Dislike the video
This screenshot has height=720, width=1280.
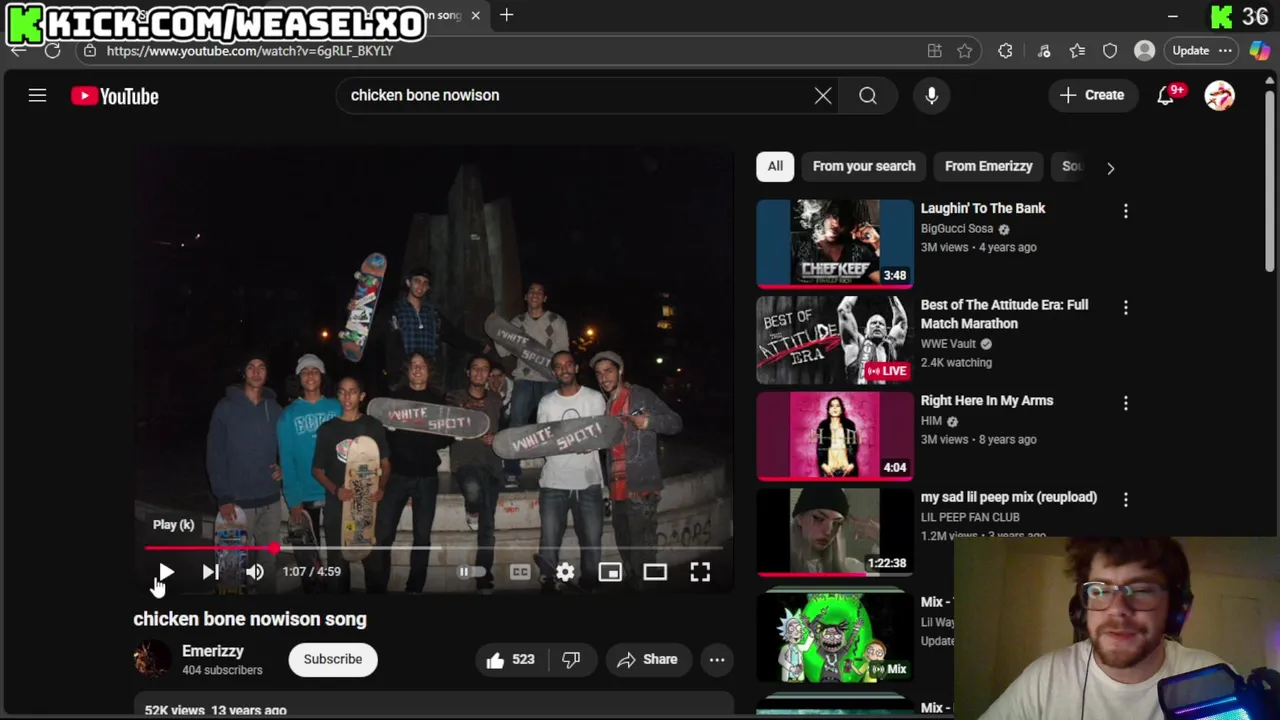tap(571, 659)
